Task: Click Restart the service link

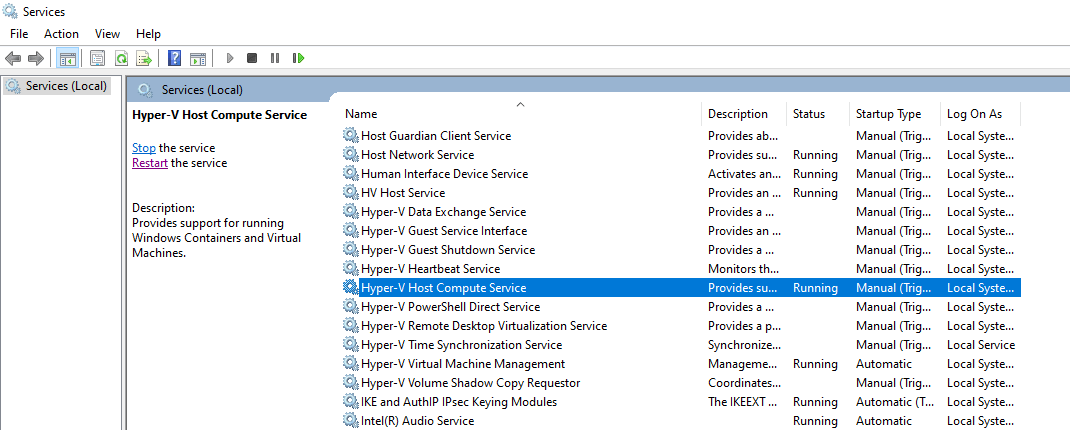Action: point(150,162)
